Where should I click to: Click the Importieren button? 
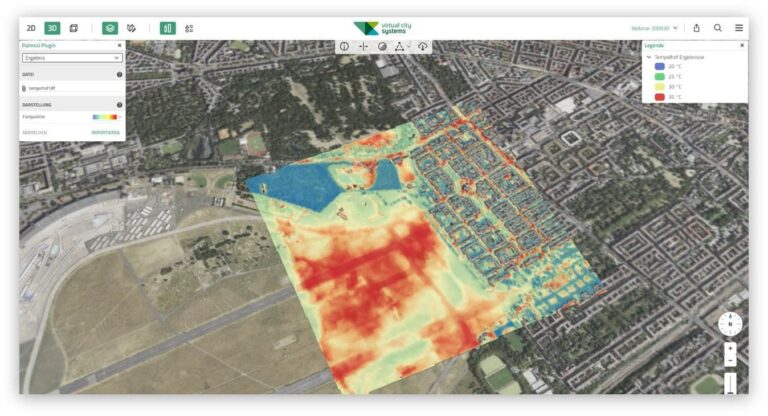tap(105, 133)
